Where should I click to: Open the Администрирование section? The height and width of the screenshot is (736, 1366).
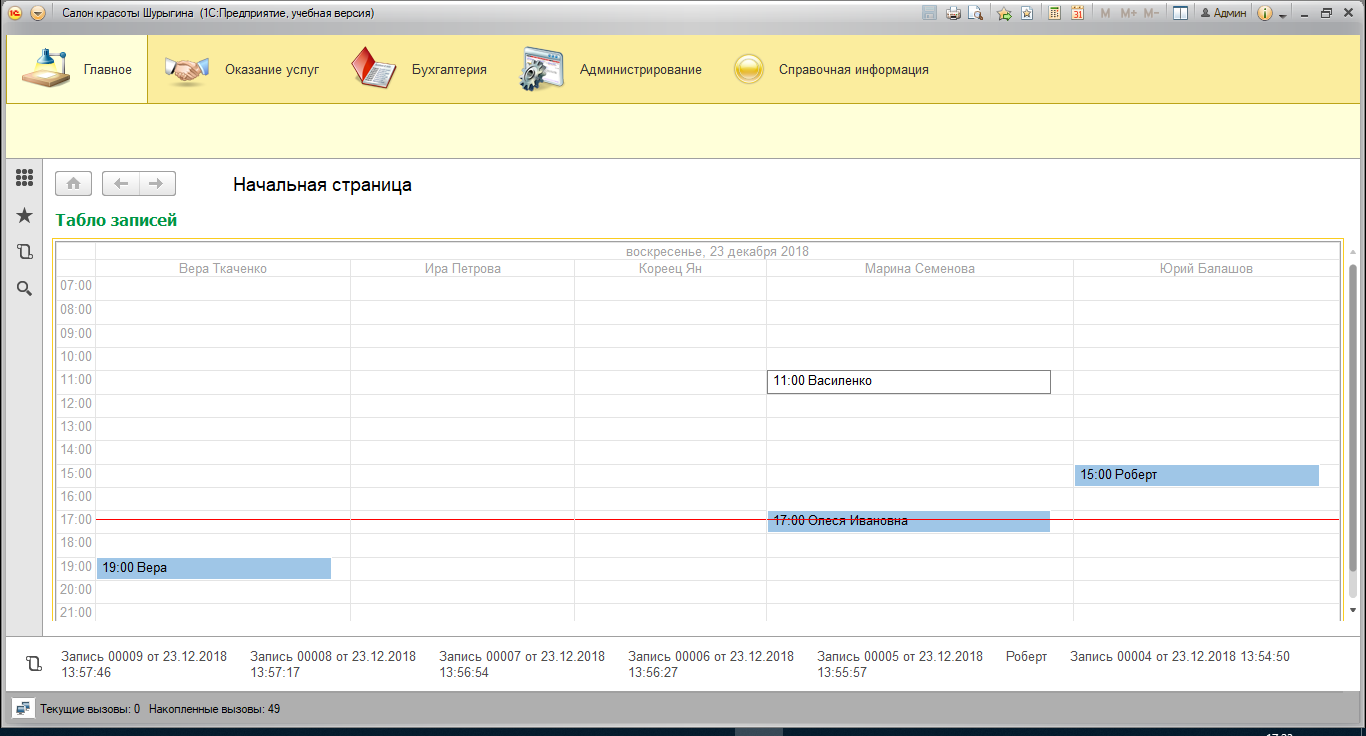(610, 69)
